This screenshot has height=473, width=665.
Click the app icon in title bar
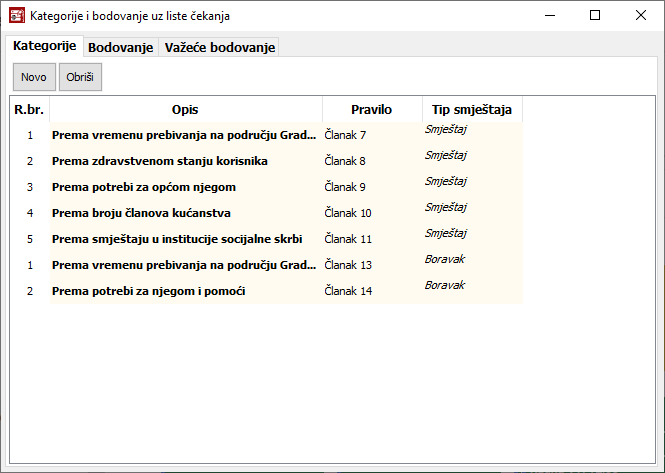pos(16,16)
